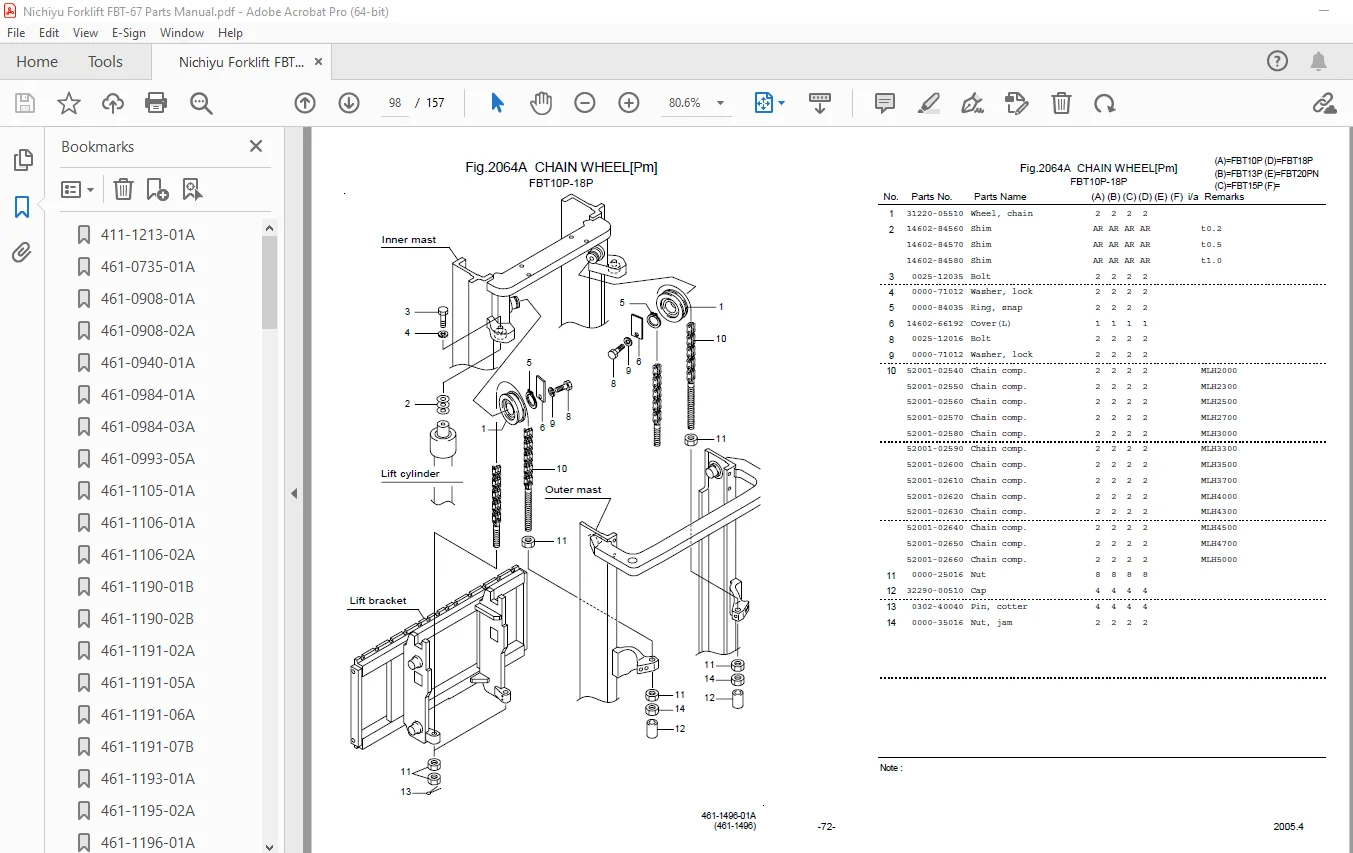Screen dimensions: 1353x853
Task: Open bookmark 461-1196-01A
Action: tap(148, 843)
